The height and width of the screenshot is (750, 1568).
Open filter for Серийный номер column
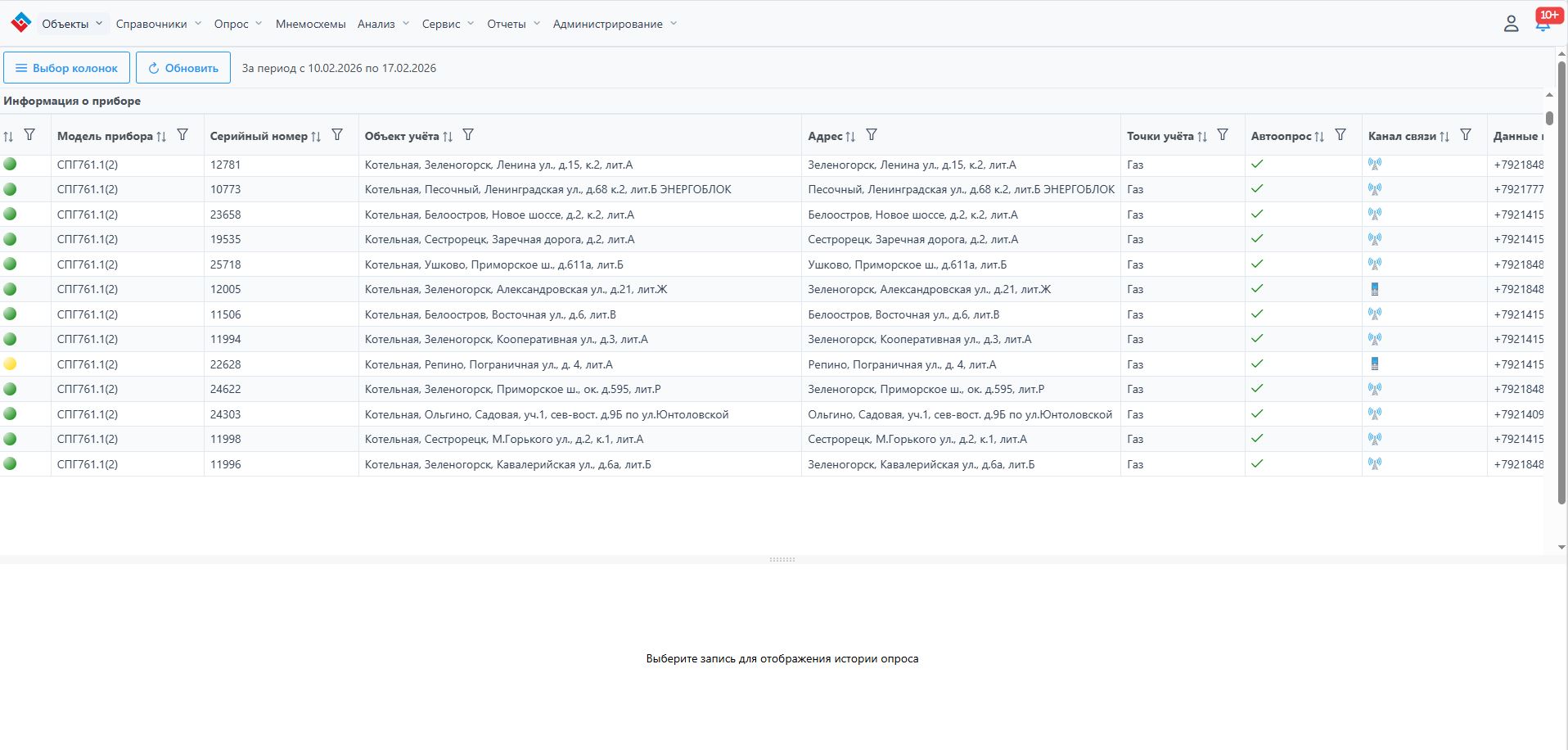pos(337,135)
